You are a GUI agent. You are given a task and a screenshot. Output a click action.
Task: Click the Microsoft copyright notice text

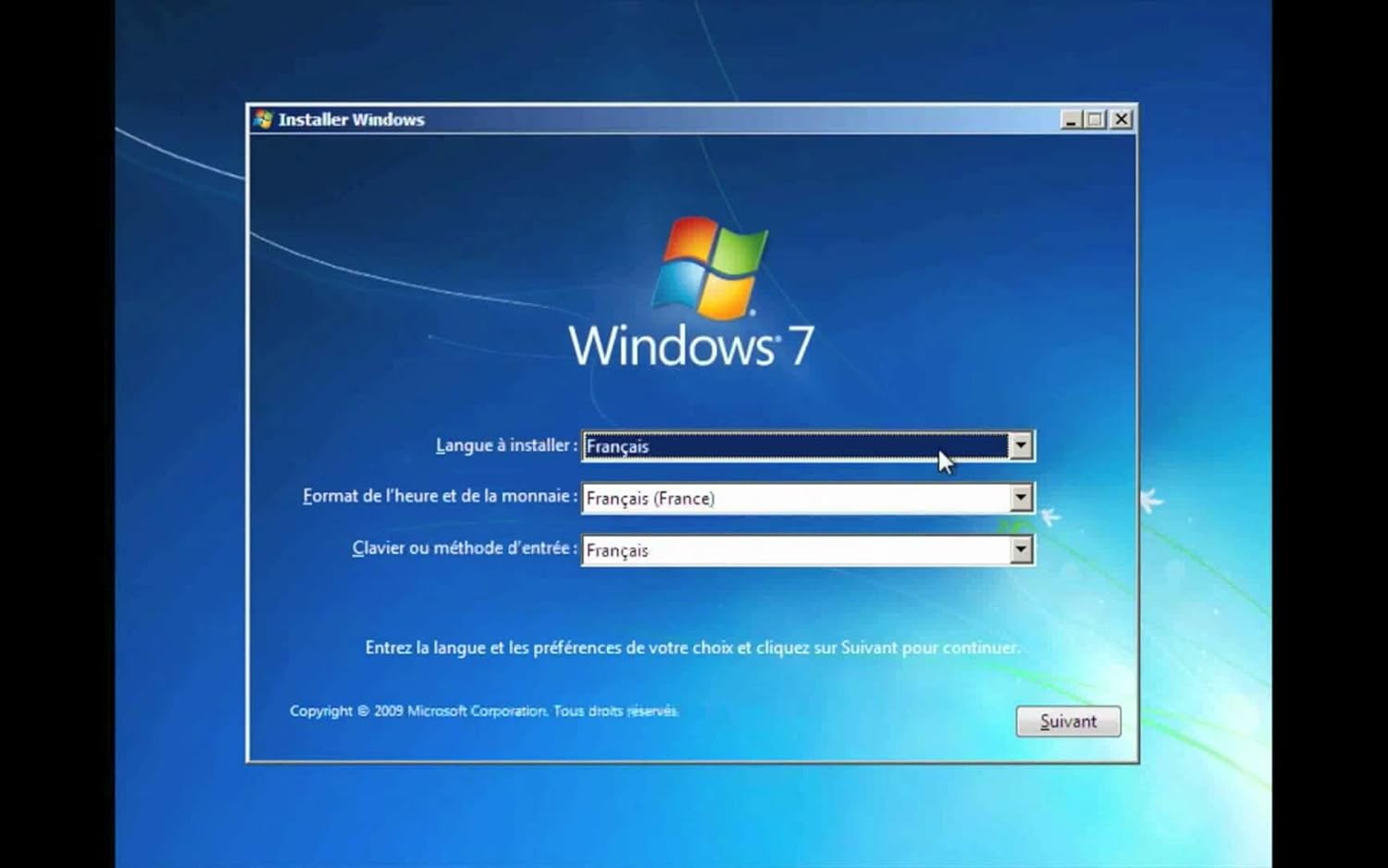[x=483, y=711]
